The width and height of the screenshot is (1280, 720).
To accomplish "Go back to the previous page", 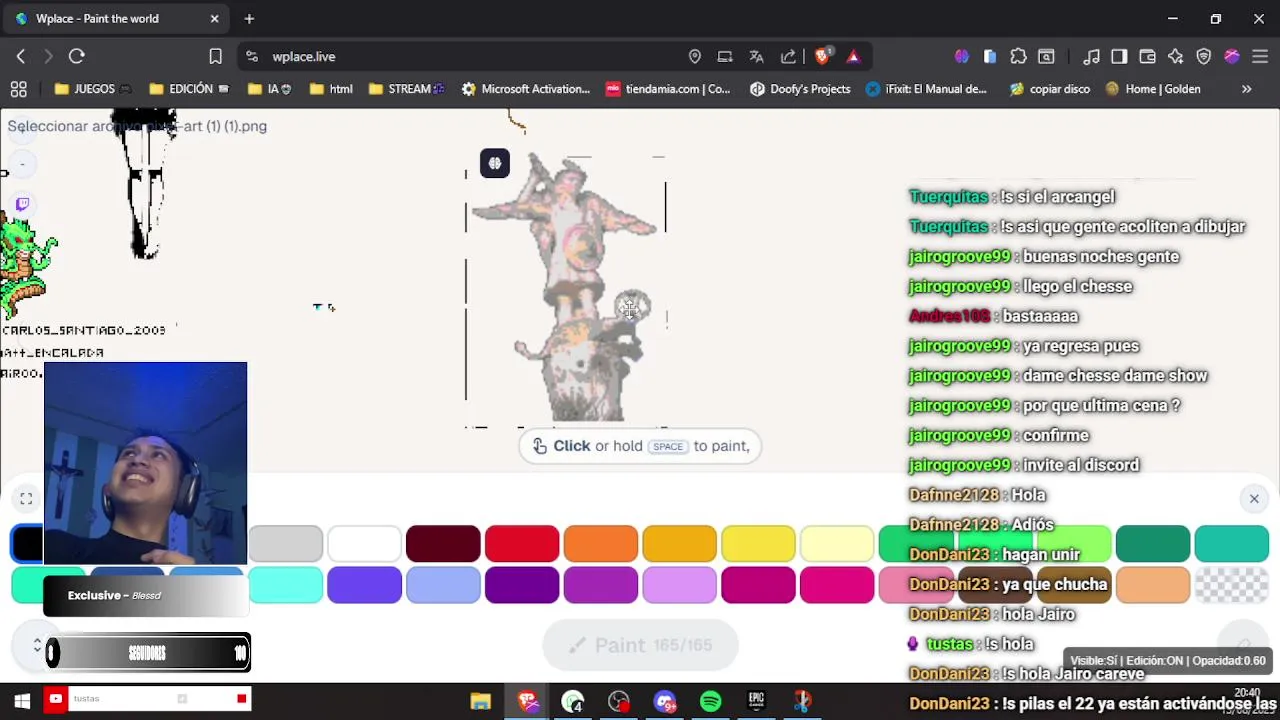I will (x=21, y=57).
